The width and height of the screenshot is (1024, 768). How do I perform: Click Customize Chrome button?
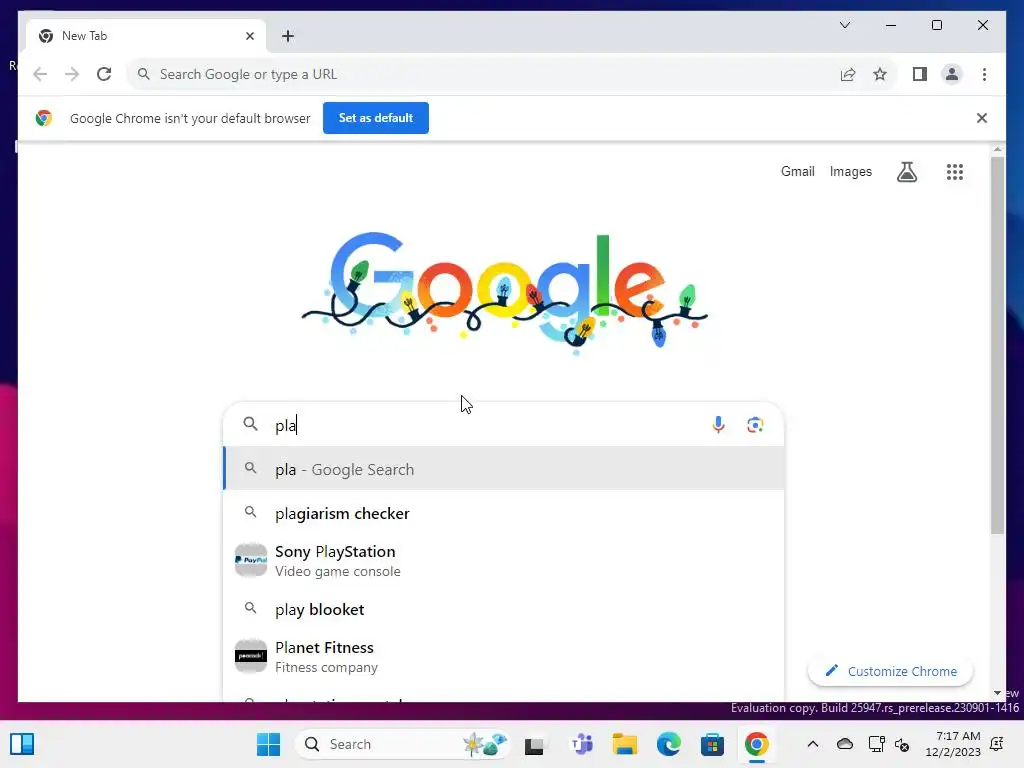[890, 671]
